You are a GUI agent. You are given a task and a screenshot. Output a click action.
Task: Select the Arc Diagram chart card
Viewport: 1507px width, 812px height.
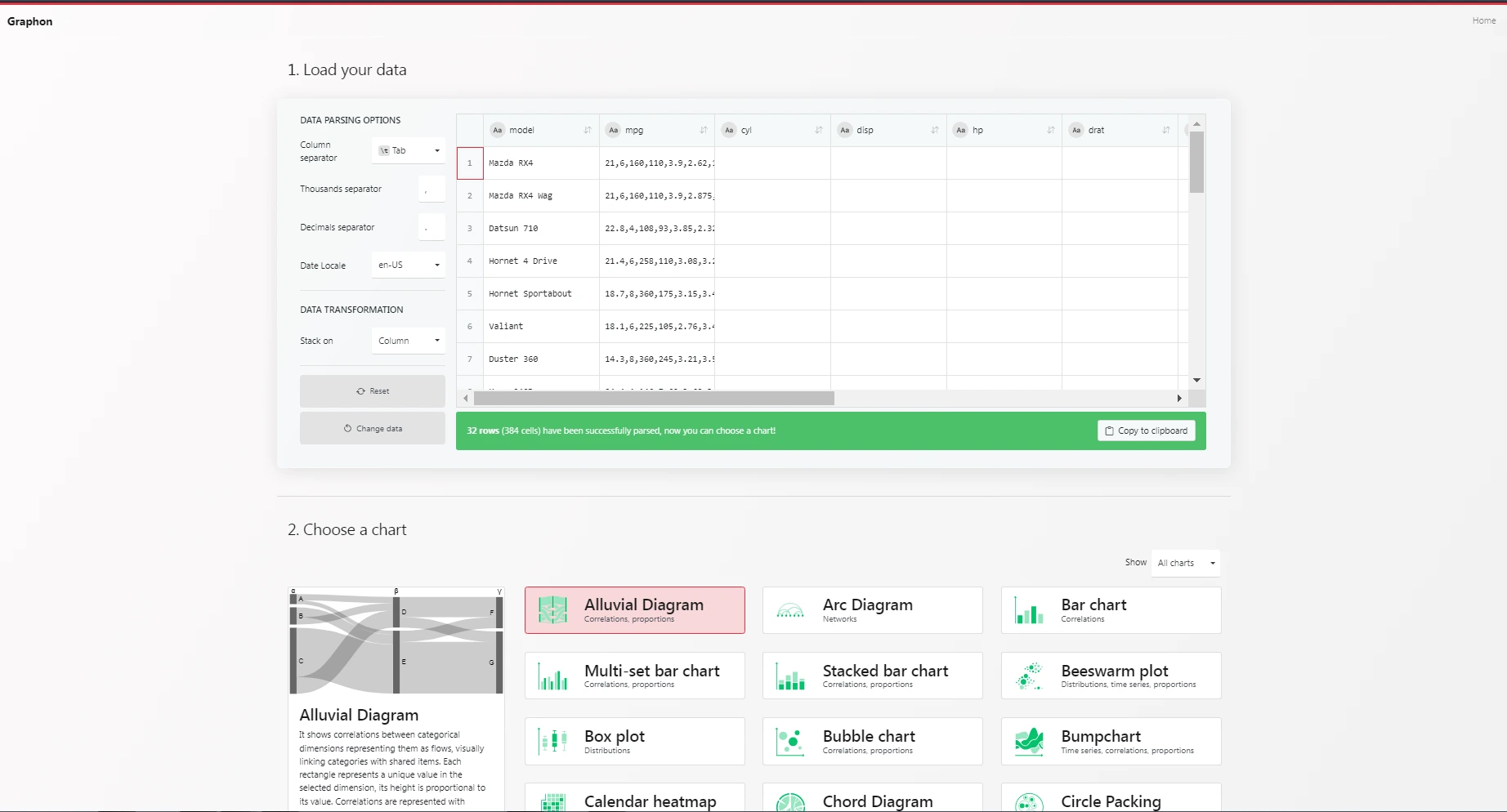point(873,610)
